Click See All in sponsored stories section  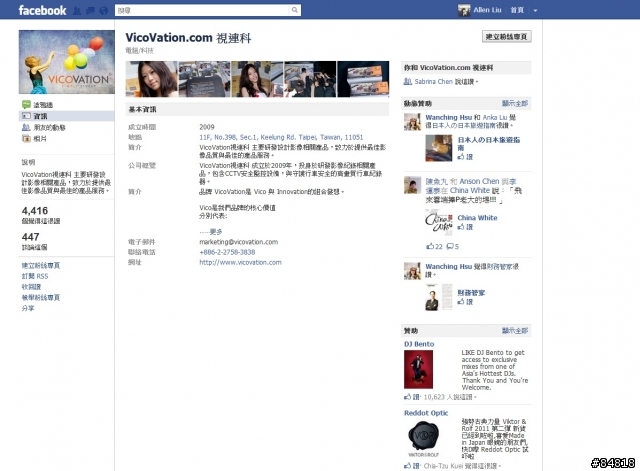pyautogui.click(x=515, y=103)
